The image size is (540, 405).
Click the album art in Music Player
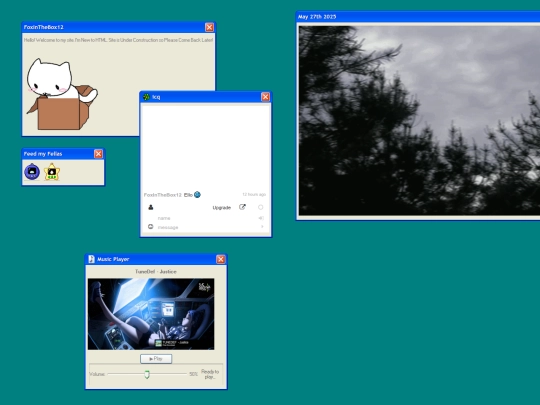click(x=151, y=314)
